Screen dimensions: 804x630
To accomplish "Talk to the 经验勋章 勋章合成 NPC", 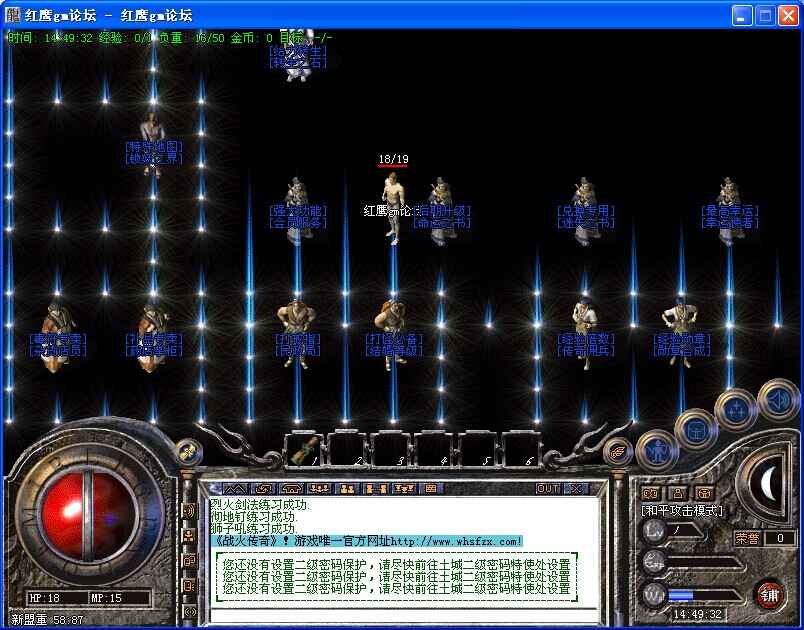I will pos(681,334).
